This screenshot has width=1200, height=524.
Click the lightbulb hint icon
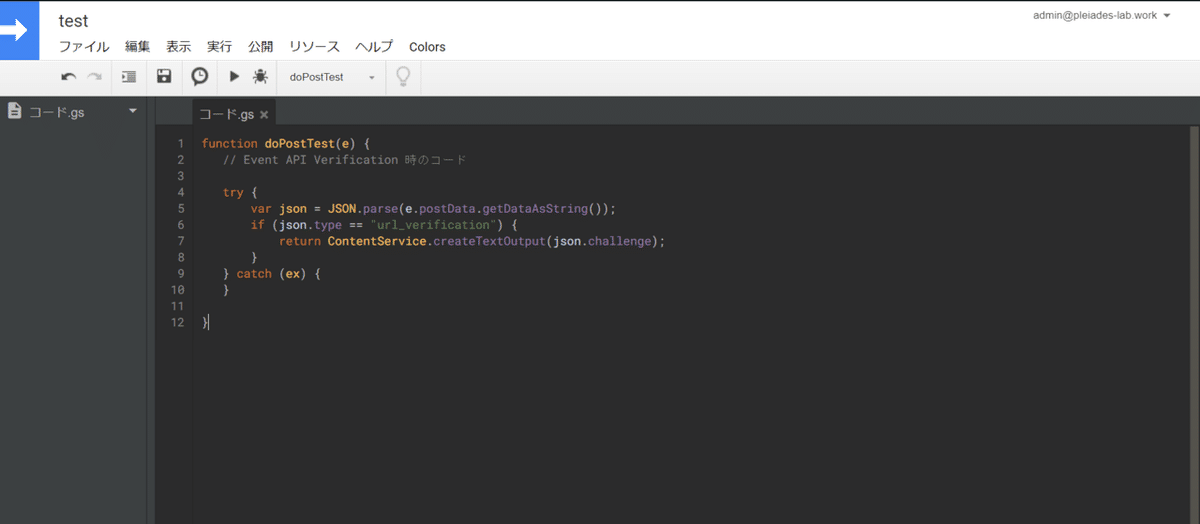pyautogui.click(x=403, y=77)
